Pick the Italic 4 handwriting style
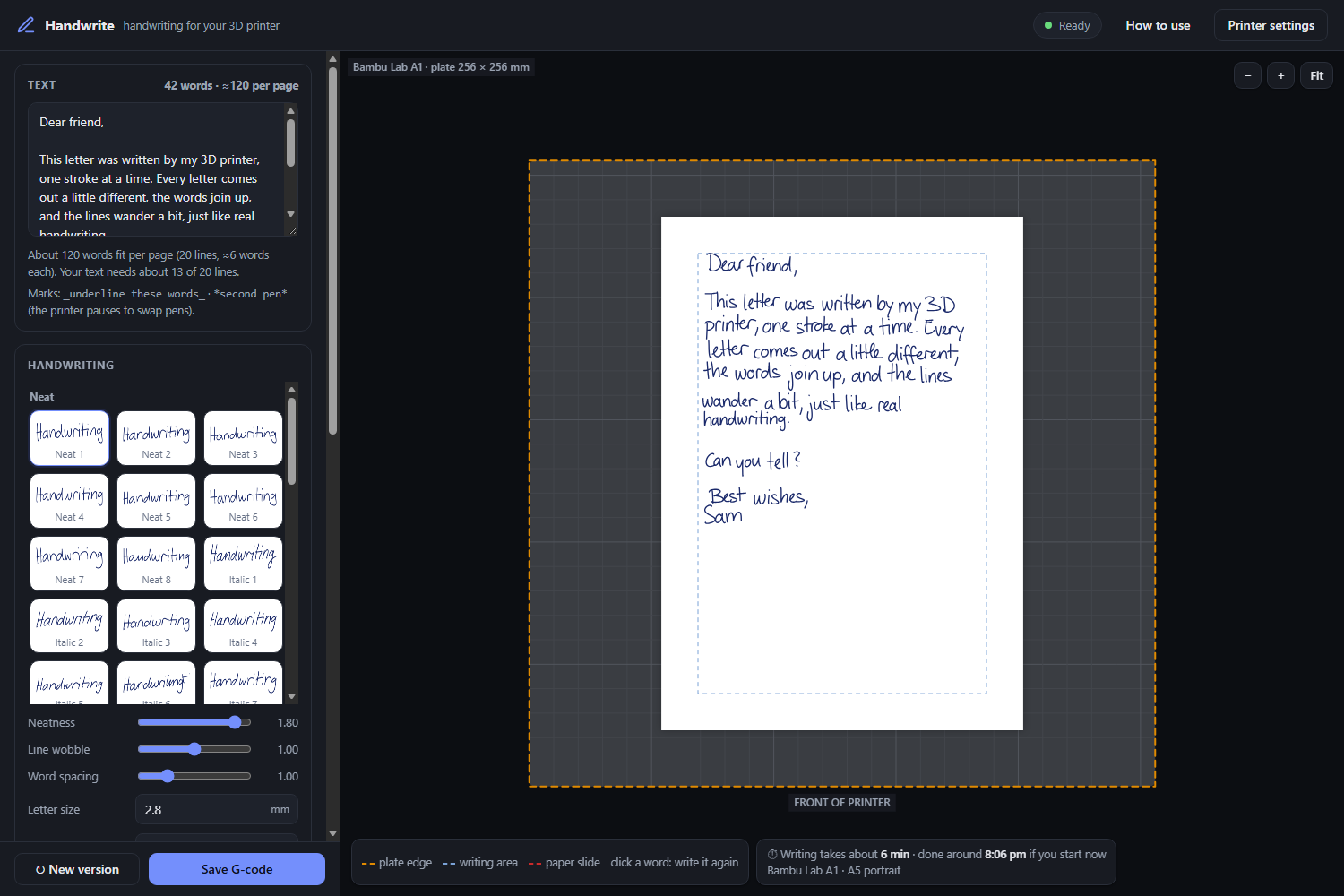Screen dimensions: 1344x896 tap(243, 626)
